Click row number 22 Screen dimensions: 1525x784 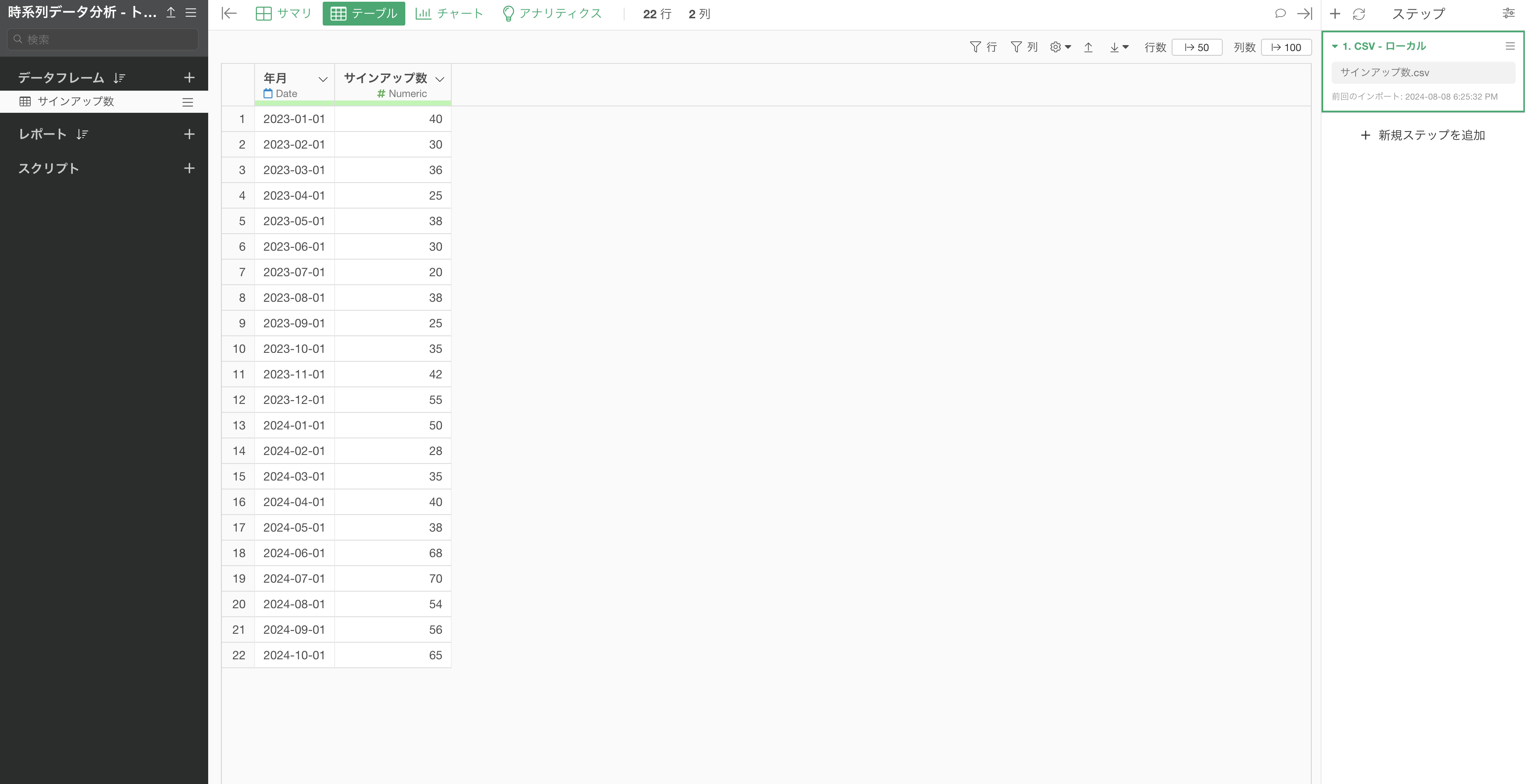[238, 655]
